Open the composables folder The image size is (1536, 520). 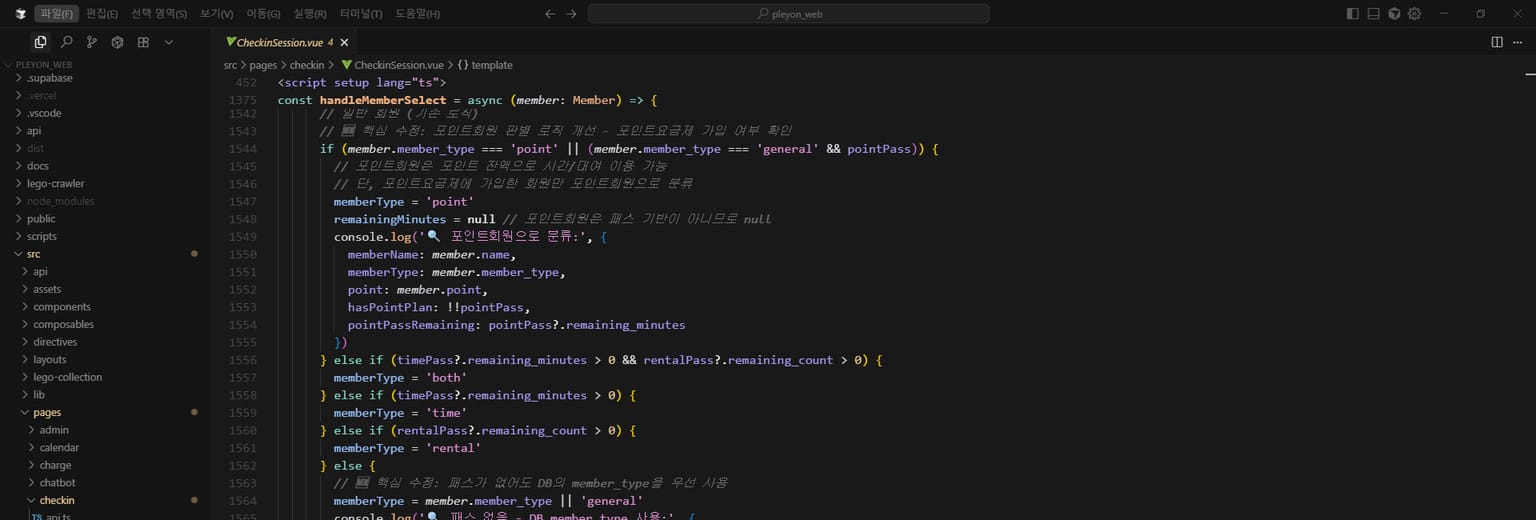tap(105, 324)
